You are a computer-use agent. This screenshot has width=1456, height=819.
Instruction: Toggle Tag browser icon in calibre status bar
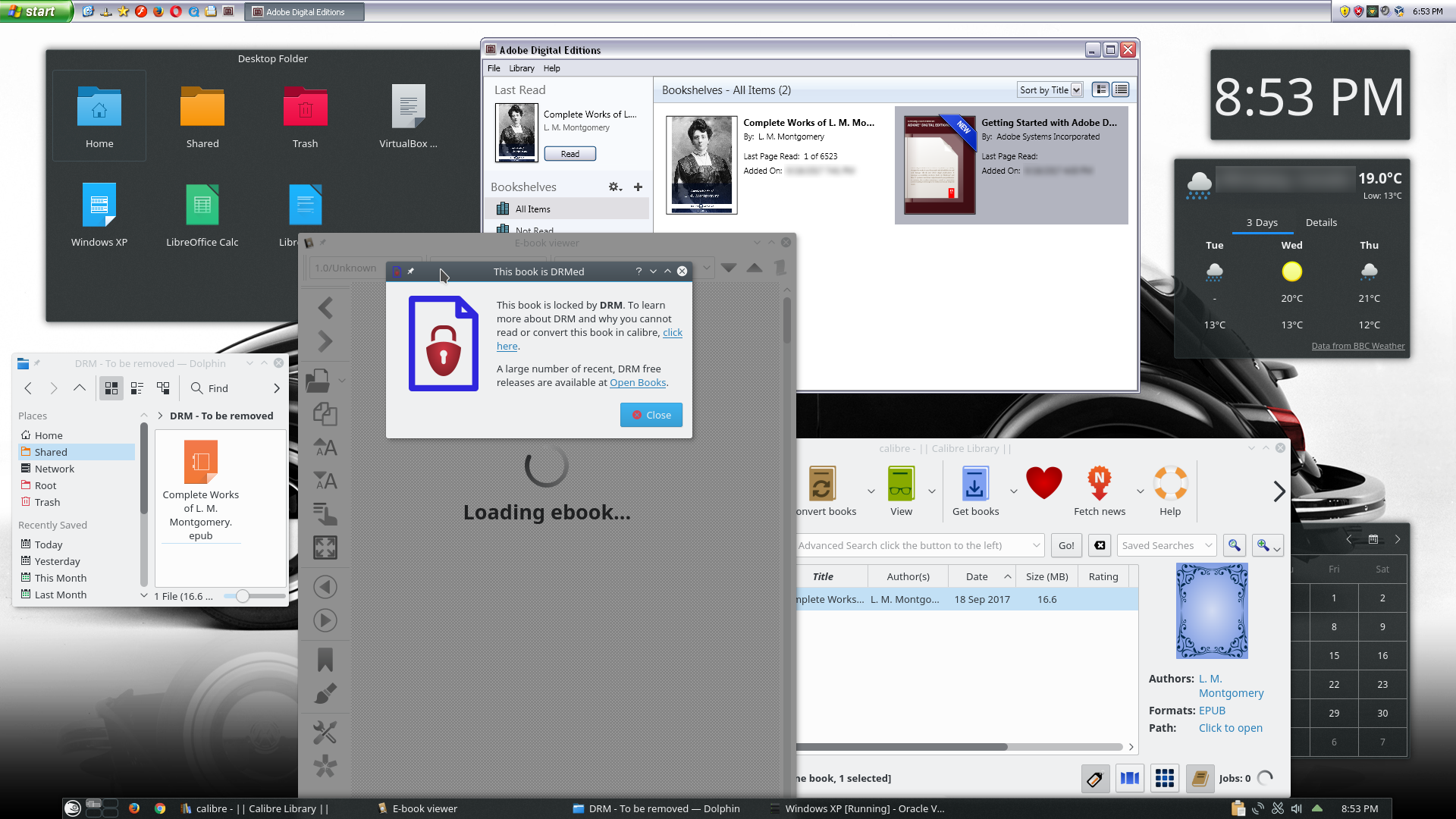[x=1094, y=778]
